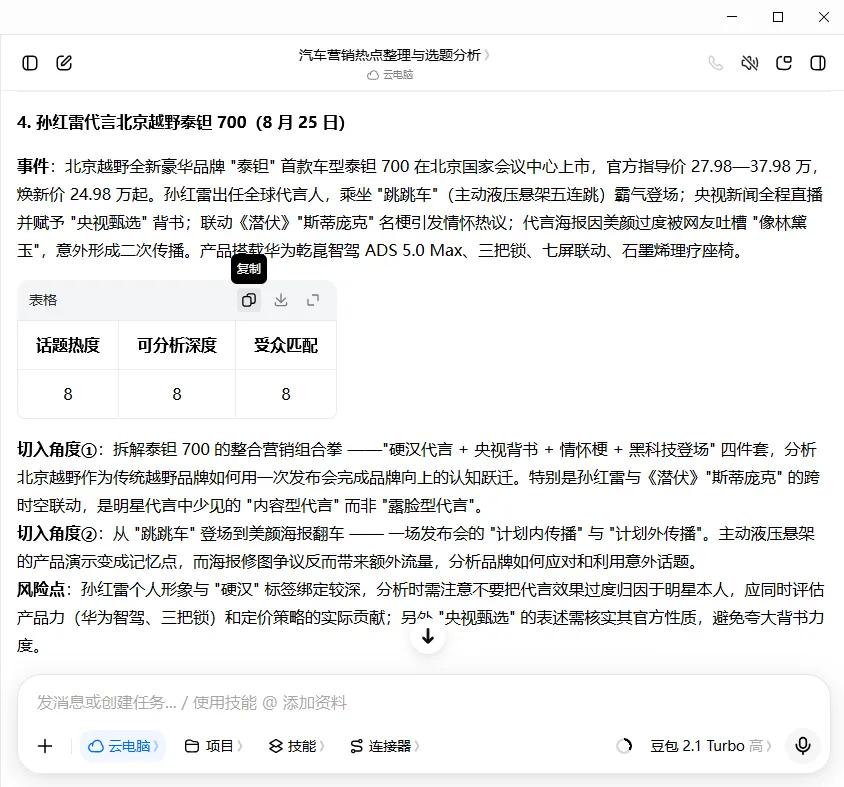844x787 pixels.
Task: Click the phone call icon
Action: 715,63
